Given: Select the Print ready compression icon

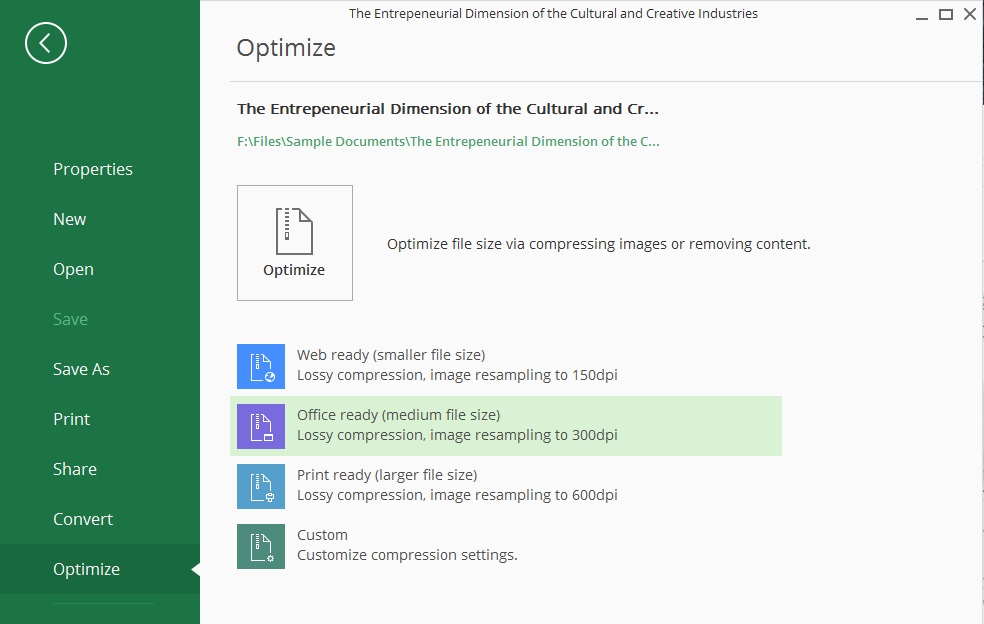Looking at the screenshot, I should (x=260, y=486).
